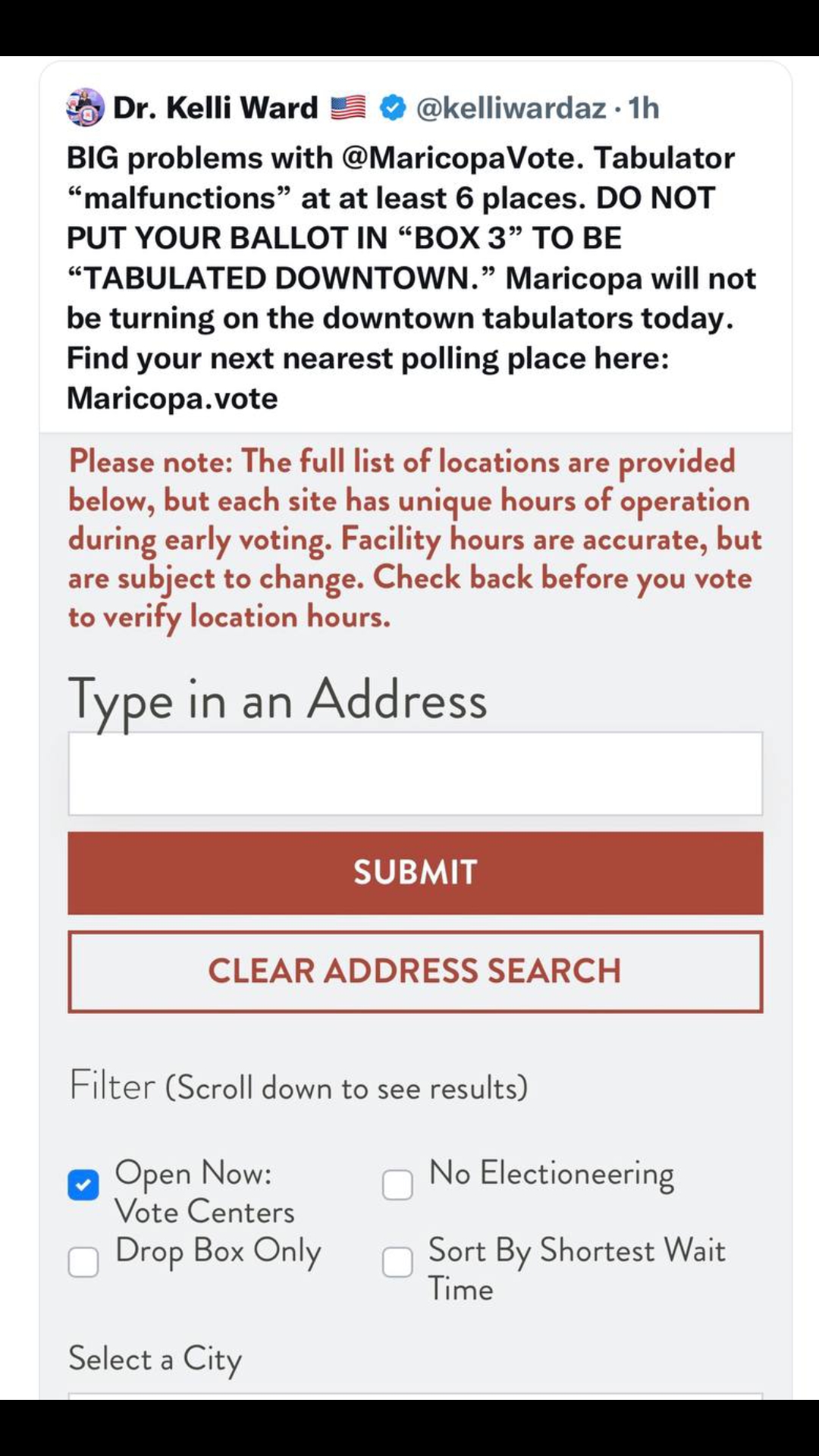Open the @kelliwardaz handle
This screenshot has height=1456, width=819.
coord(512,108)
